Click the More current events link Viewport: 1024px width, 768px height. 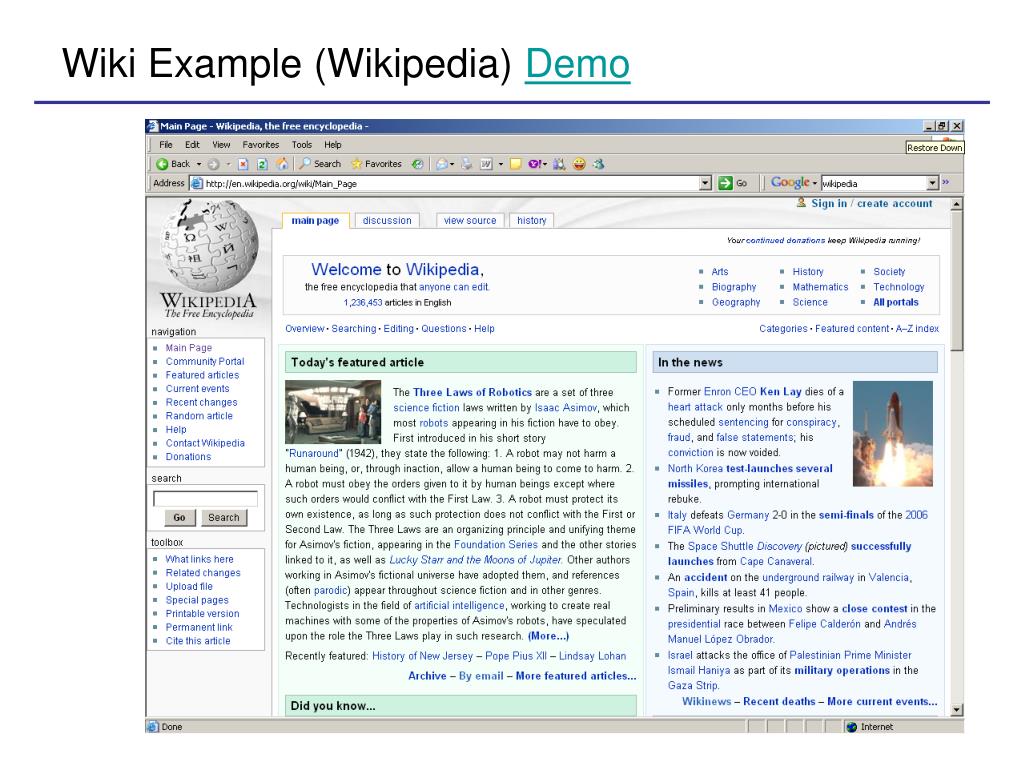(882, 701)
